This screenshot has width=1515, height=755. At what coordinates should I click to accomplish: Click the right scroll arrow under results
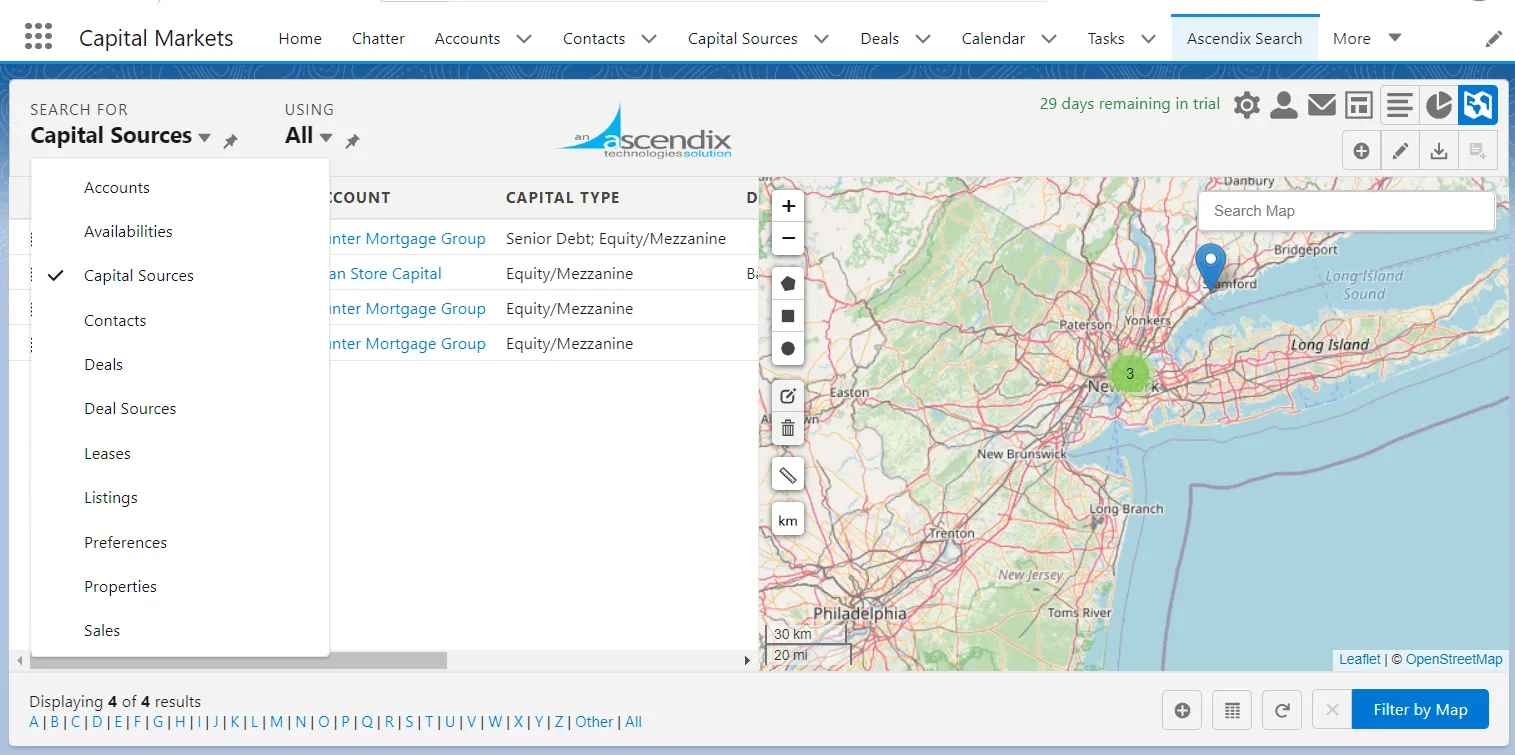pyautogui.click(x=747, y=661)
